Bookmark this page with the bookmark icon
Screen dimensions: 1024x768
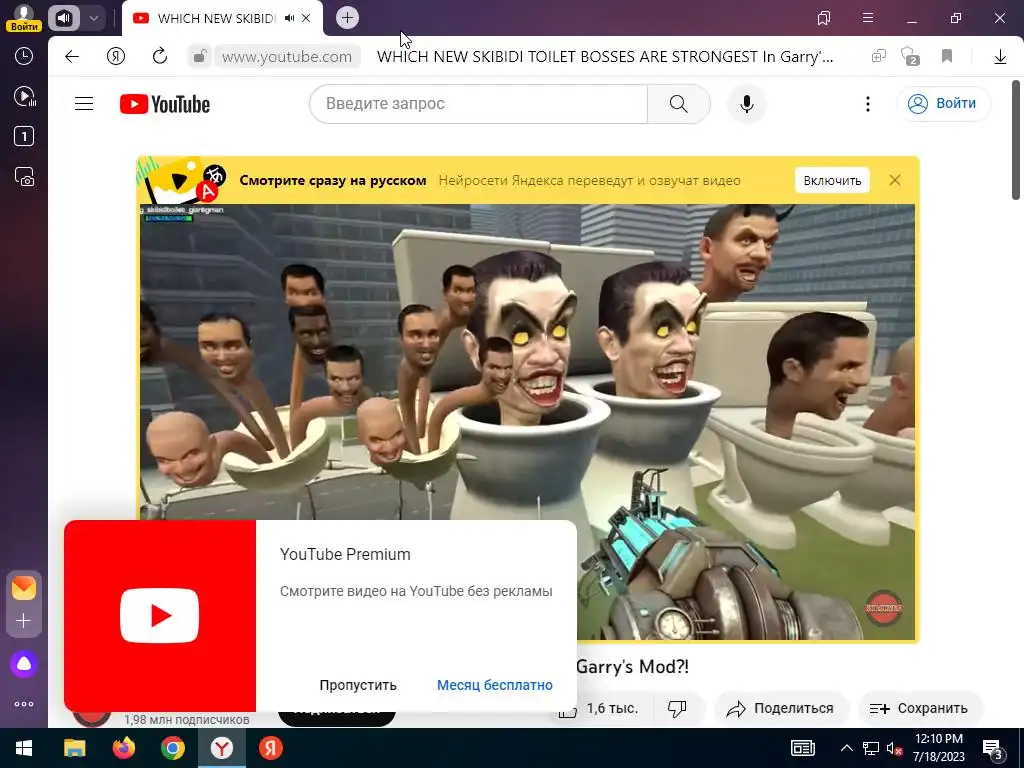[947, 57]
